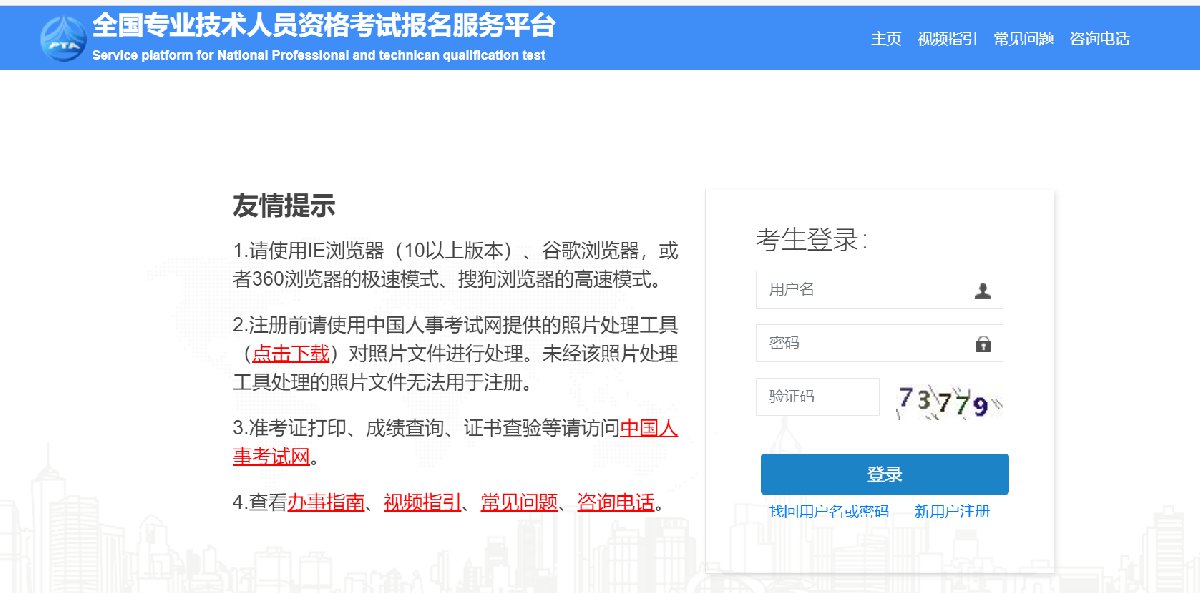This screenshot has width=1200, height=593.
Task: Focus the 验证码 input field
Action: coord(818,396)
